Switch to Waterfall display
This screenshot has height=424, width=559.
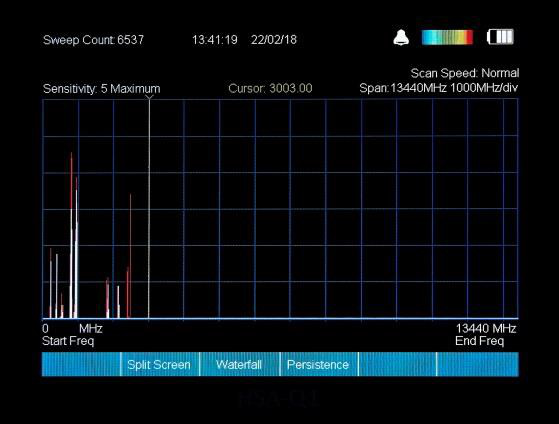click(x=240, y=364)
